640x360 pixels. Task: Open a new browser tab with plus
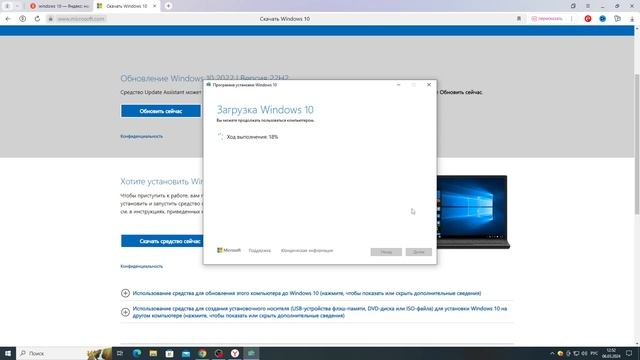coord(168,6)
